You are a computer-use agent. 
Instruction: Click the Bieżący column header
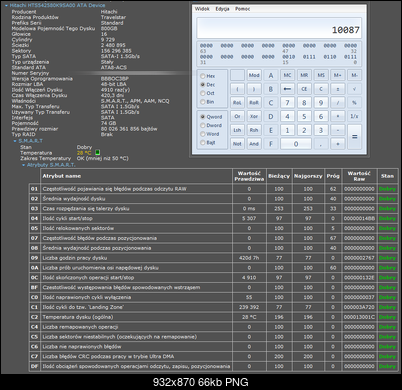point(279,176)
